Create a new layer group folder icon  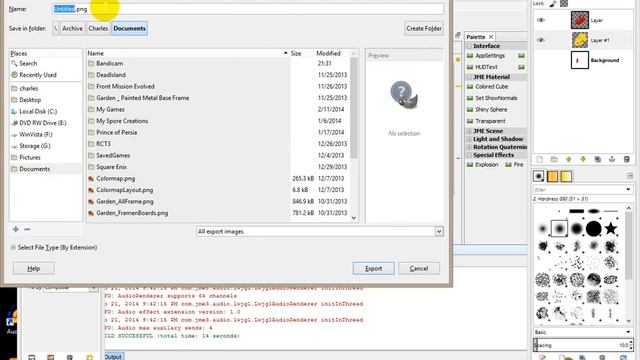point(554,159)
